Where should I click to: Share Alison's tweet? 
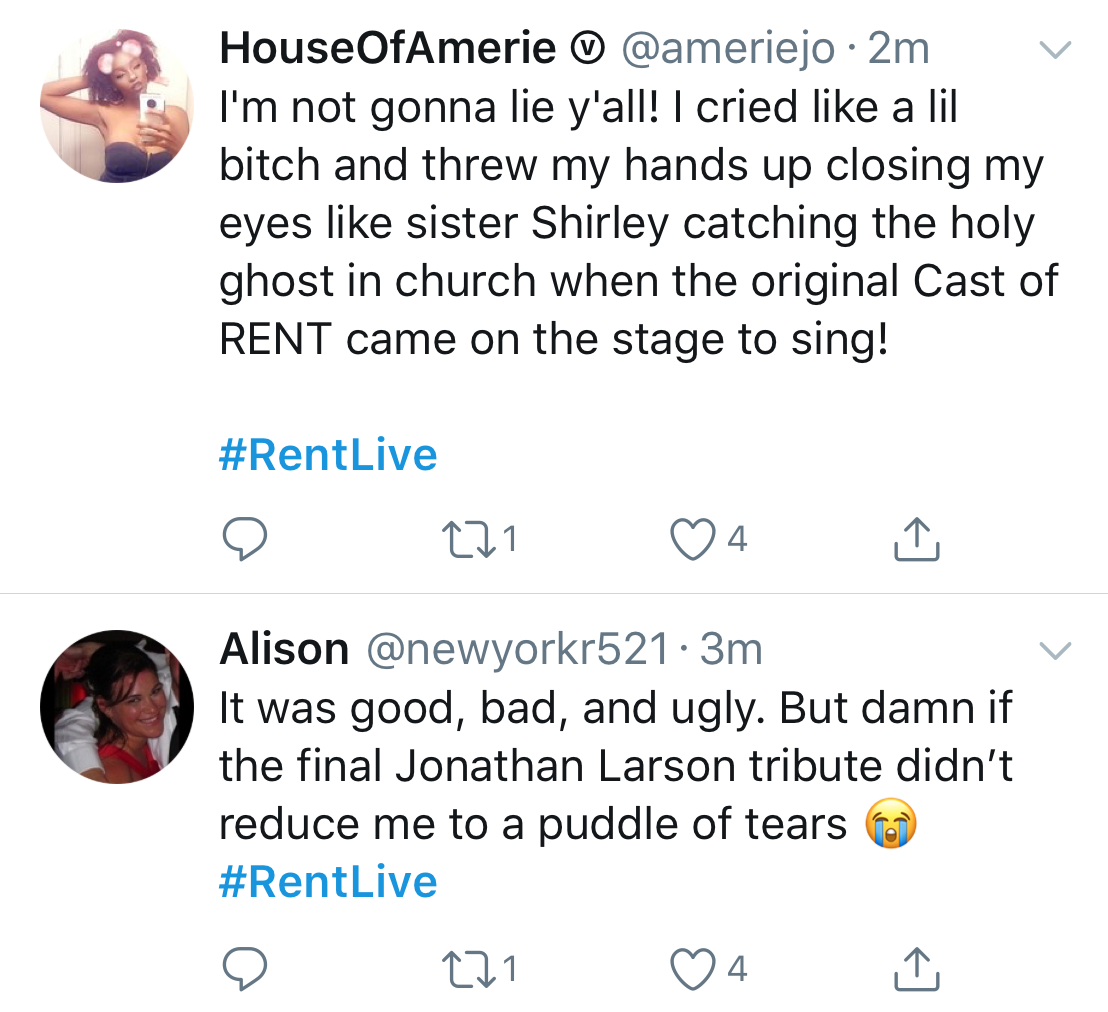click(915, 968)
